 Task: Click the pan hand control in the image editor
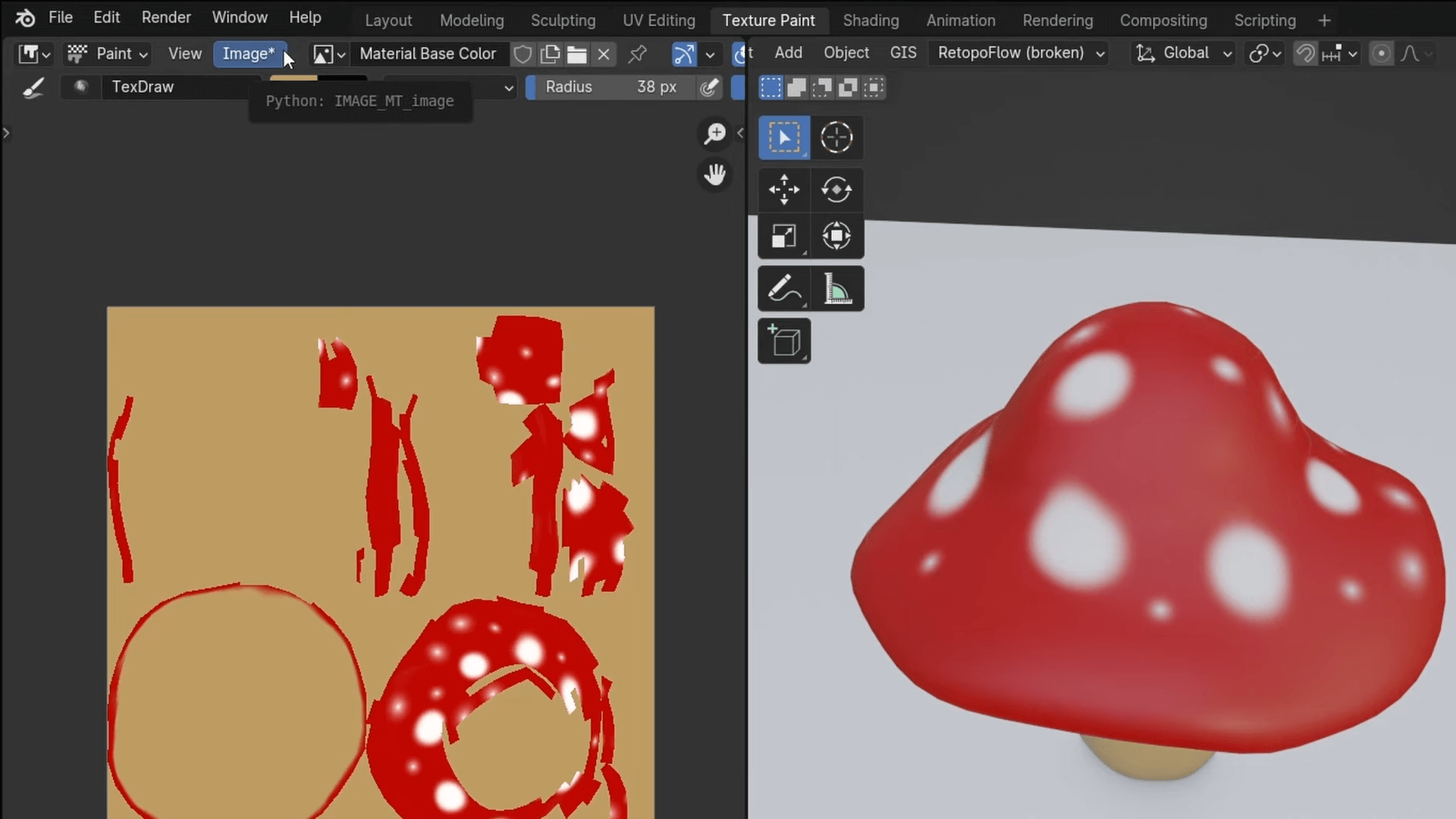[714, 174]
